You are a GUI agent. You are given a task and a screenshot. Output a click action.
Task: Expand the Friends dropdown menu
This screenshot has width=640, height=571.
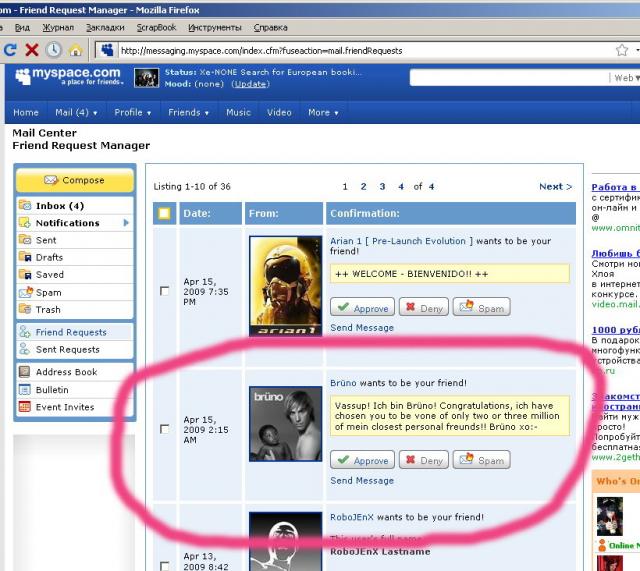pos(188,112)
